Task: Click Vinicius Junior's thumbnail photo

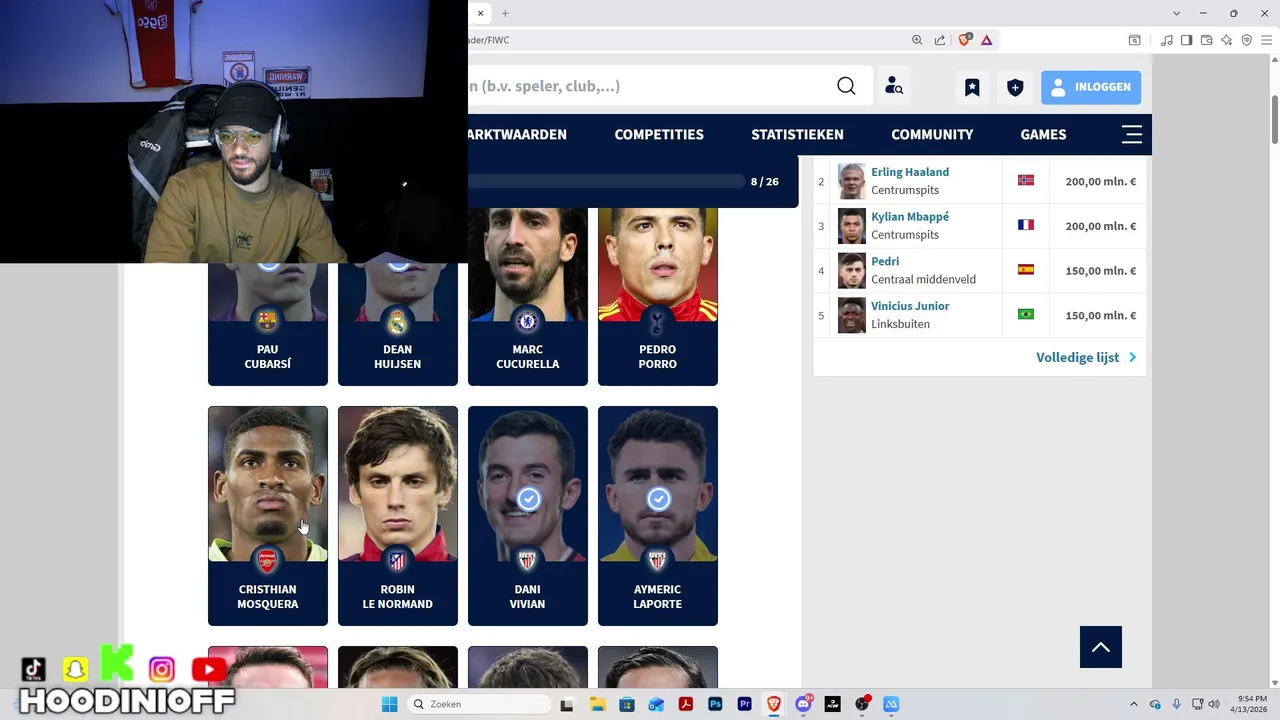Action: 852,315
